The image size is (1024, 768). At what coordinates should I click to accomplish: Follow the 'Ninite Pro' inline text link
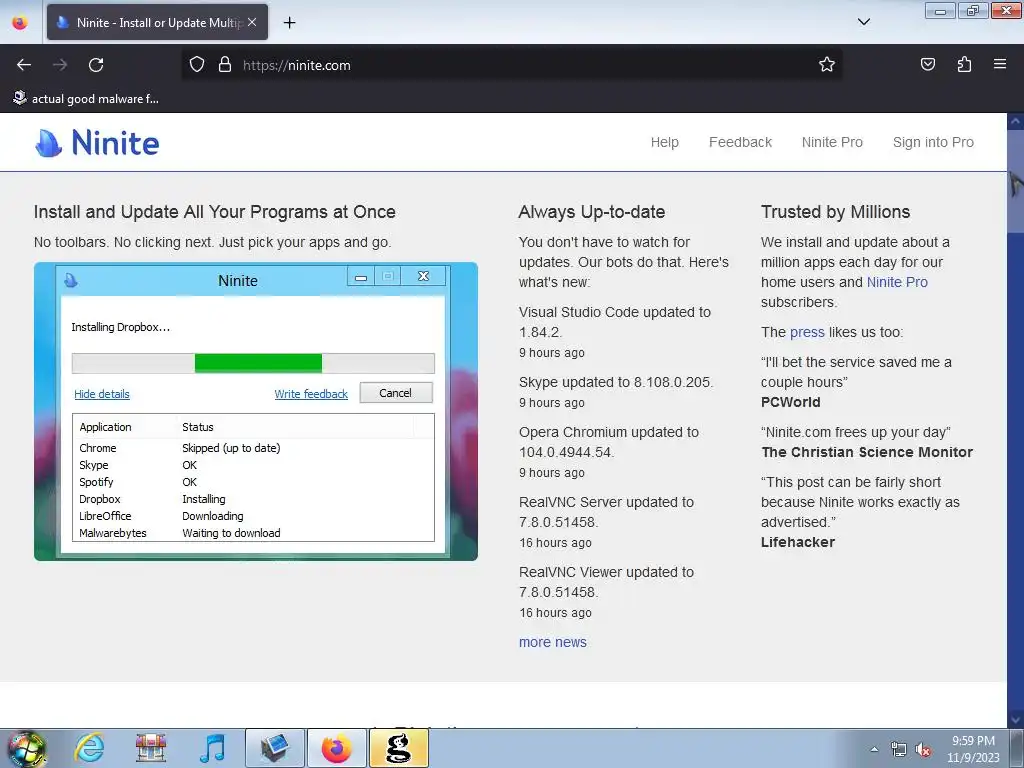[897, 282]
